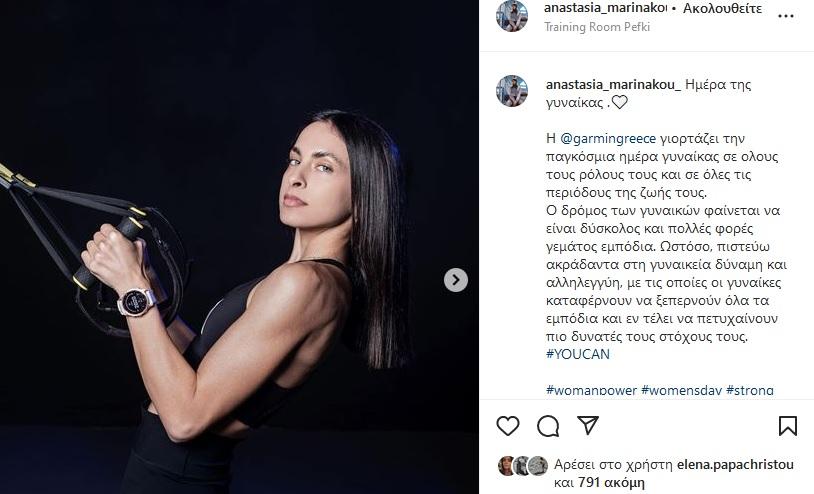This screenshot has height=494, width=814.
Task: Open the #strong hashtag
Action: (750, 390)
